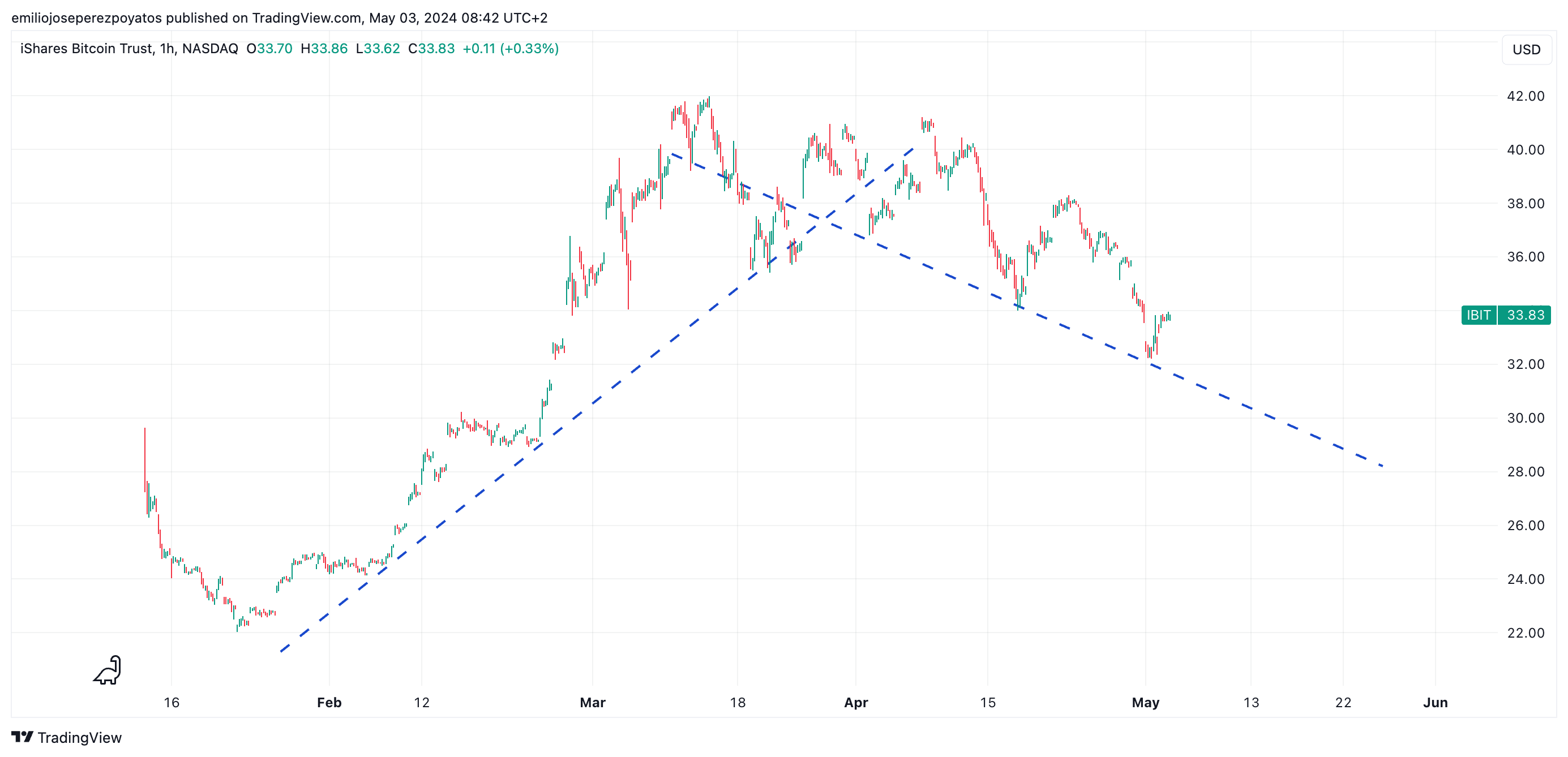Click the iShares Bitcoin Trust title
Viewport: 1568px width, 757px height.
(87, 49)
